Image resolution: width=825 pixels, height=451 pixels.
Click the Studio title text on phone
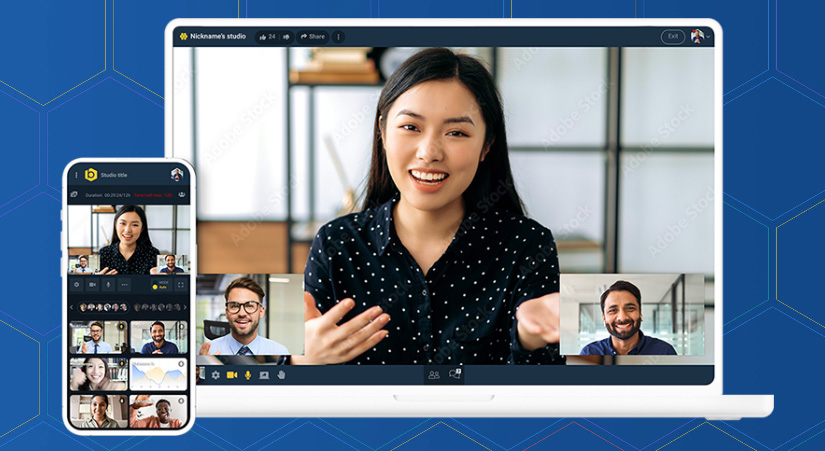(114, 175)
